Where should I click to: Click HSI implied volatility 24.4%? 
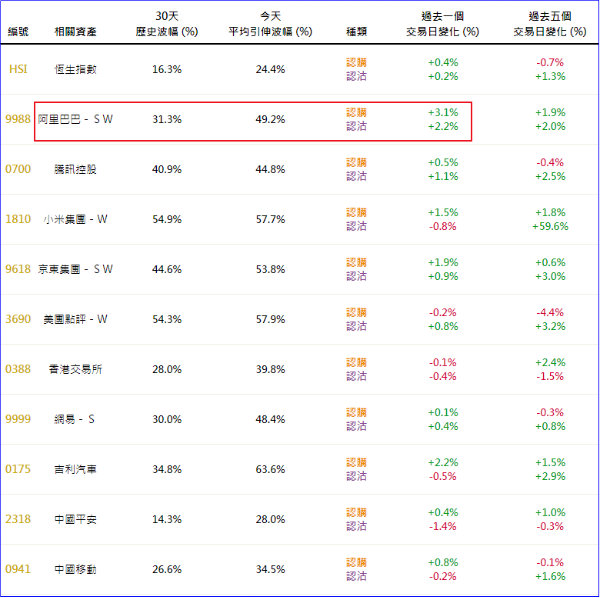[x=270, y=69]
